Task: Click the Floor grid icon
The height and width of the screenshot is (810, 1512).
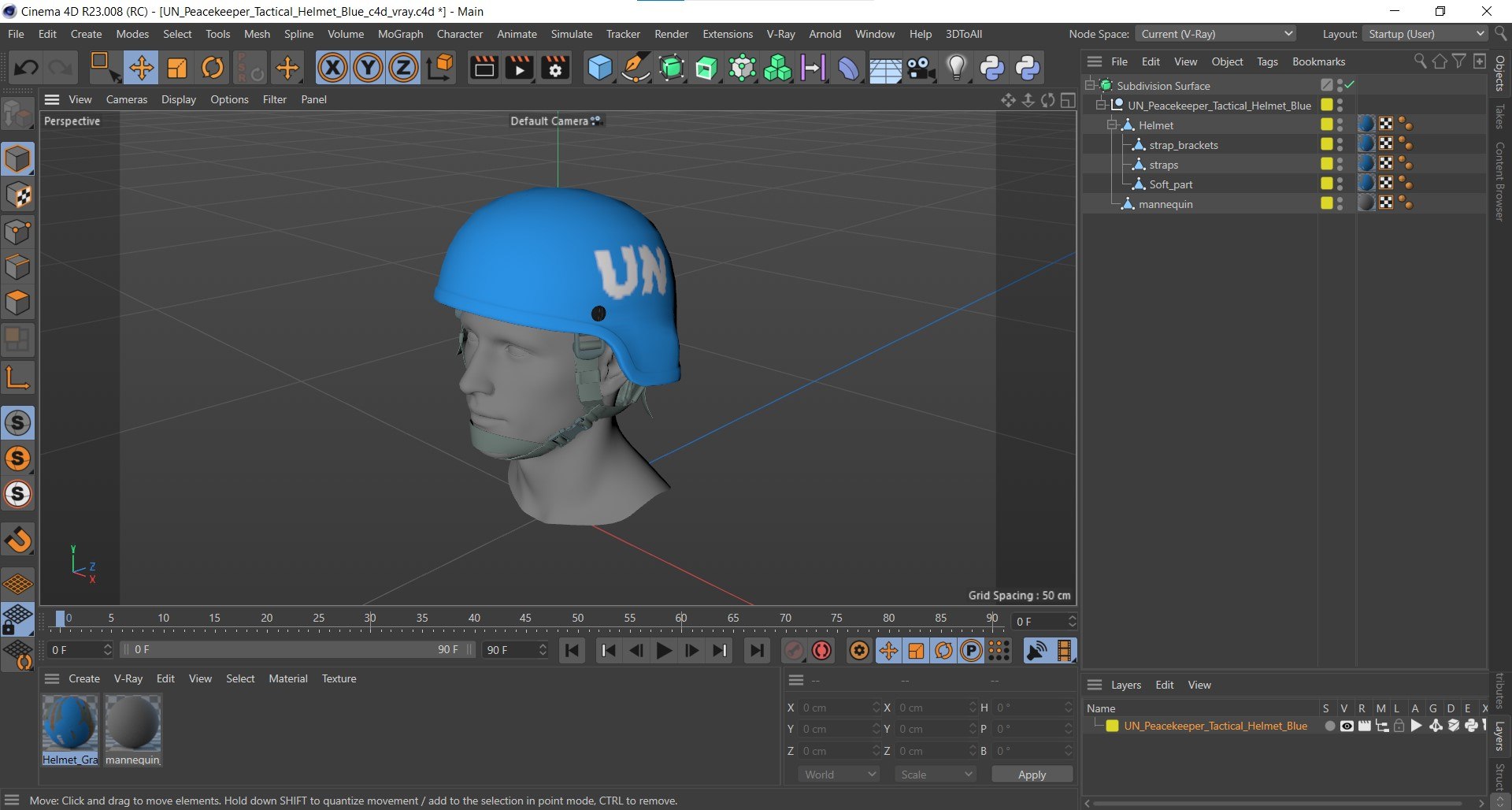Action: 884,69
